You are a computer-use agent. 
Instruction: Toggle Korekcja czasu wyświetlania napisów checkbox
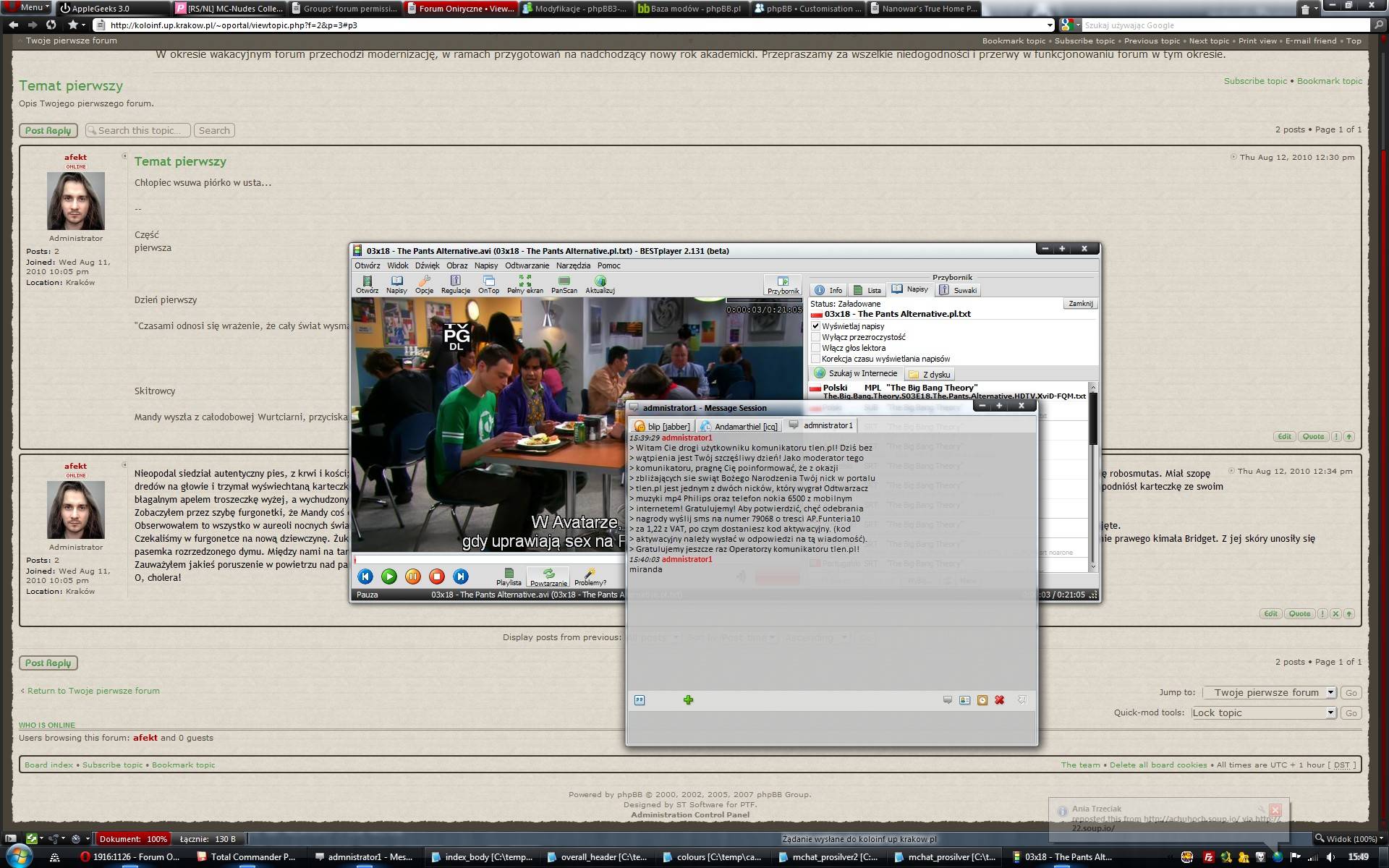tap(816, 359)
